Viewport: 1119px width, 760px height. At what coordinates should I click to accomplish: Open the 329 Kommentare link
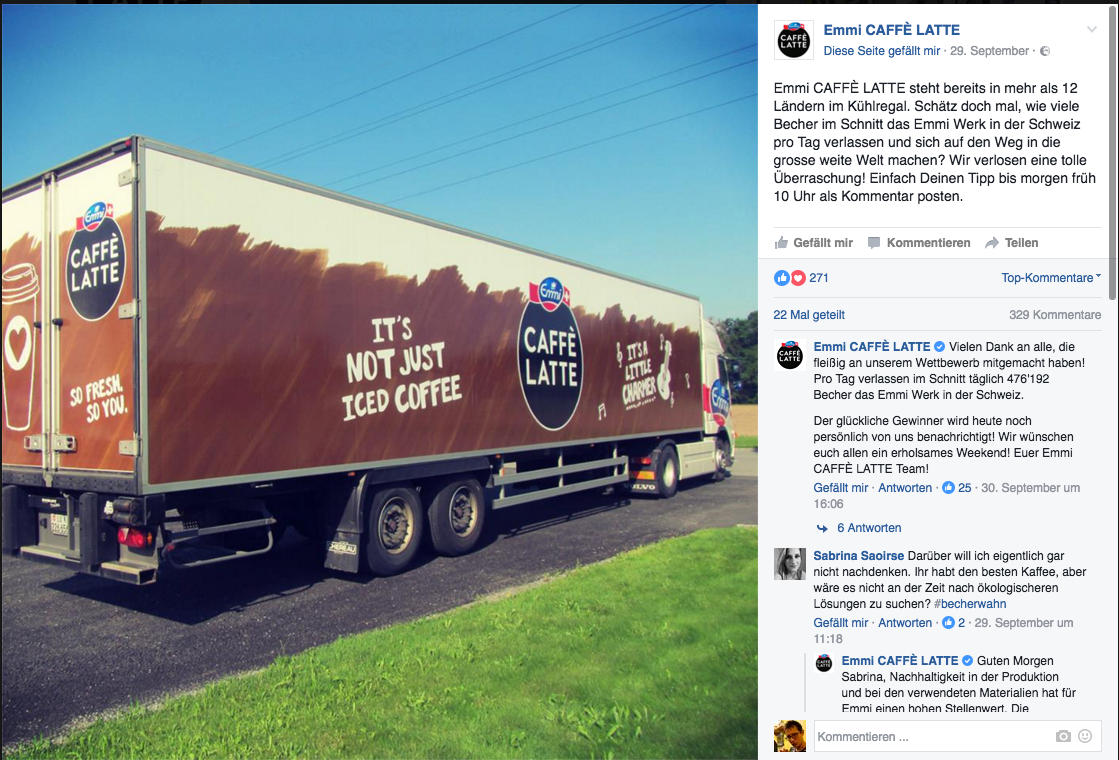click(x=1055, y=315)
